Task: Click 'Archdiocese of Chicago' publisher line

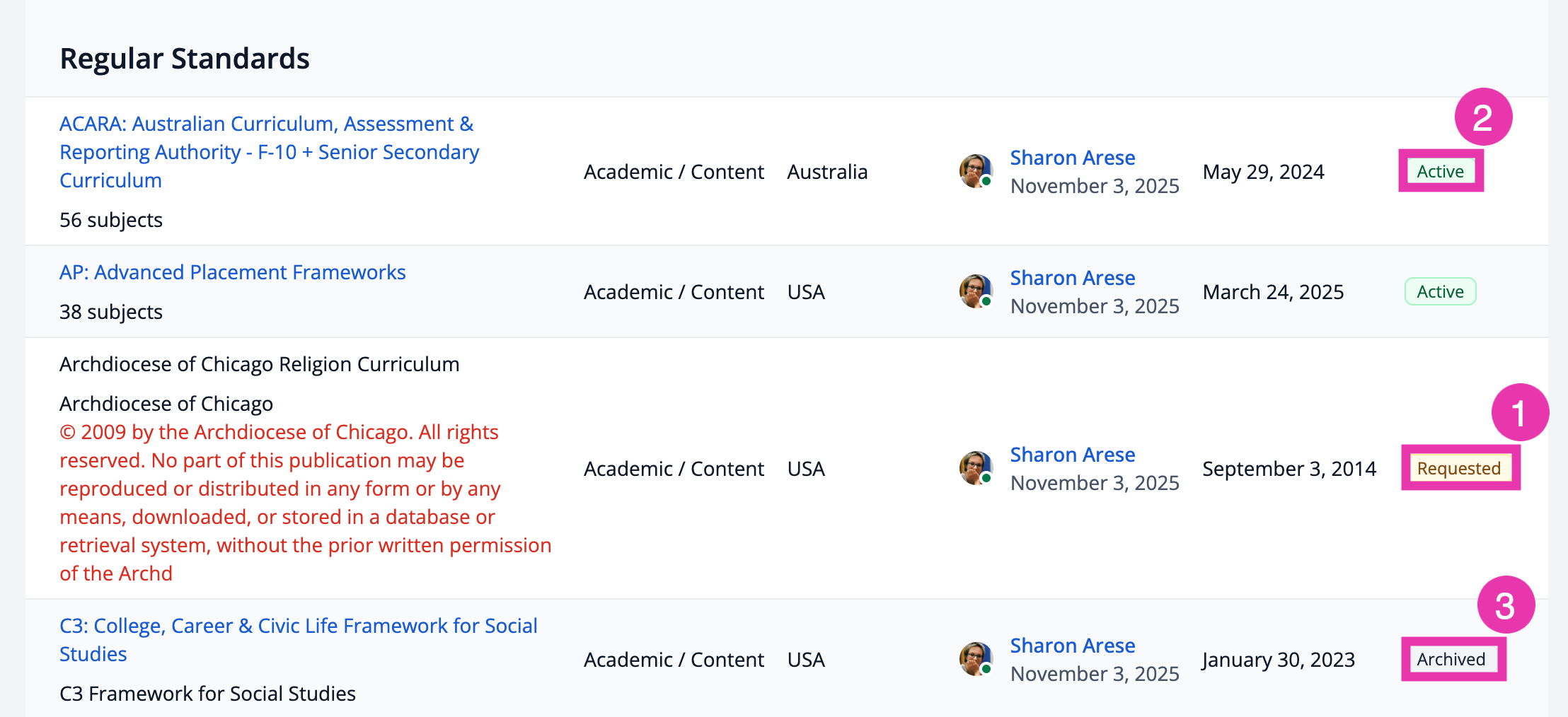Action: [166, 404]
